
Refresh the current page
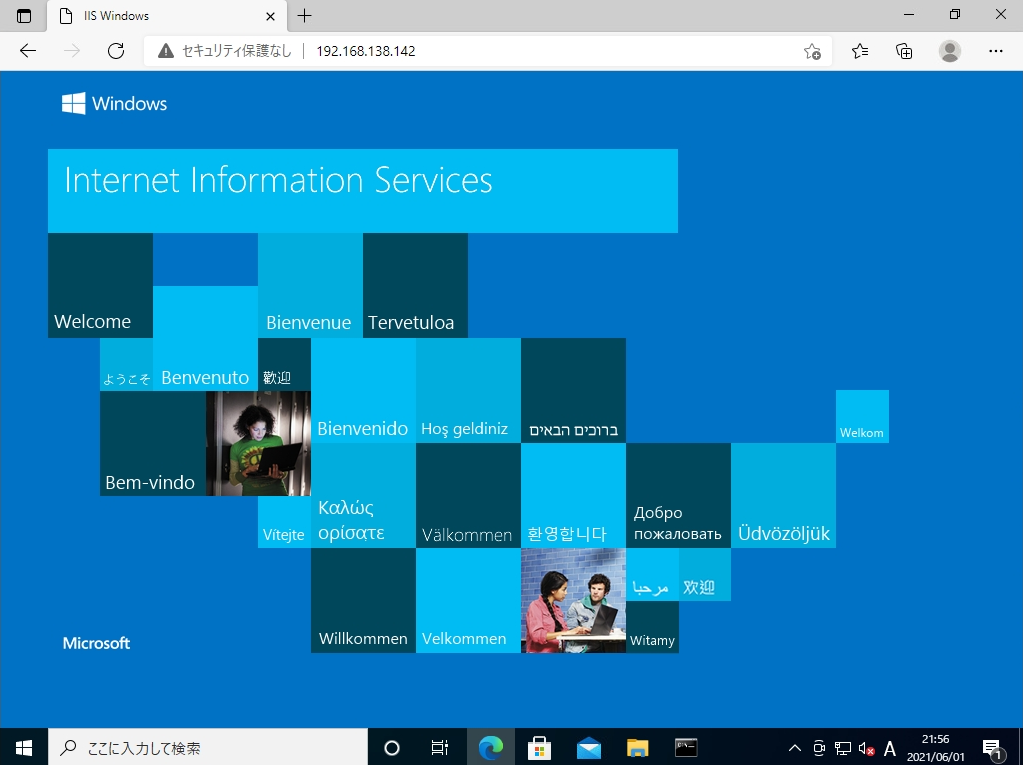click(116, 51)
